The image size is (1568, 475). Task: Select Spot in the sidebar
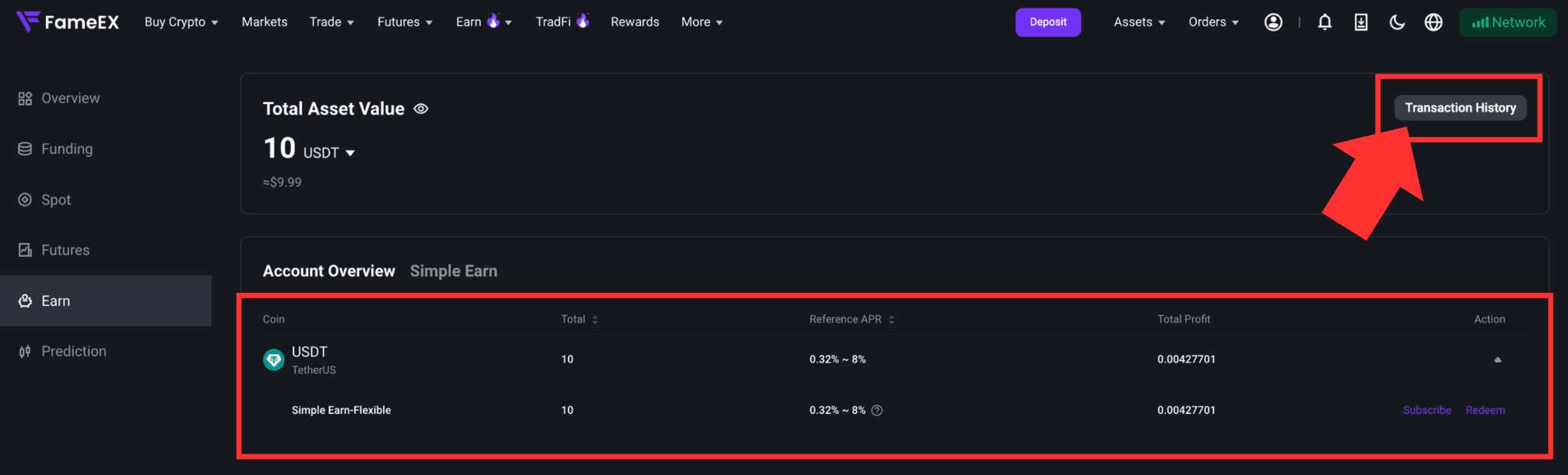(x=106, y=200)
